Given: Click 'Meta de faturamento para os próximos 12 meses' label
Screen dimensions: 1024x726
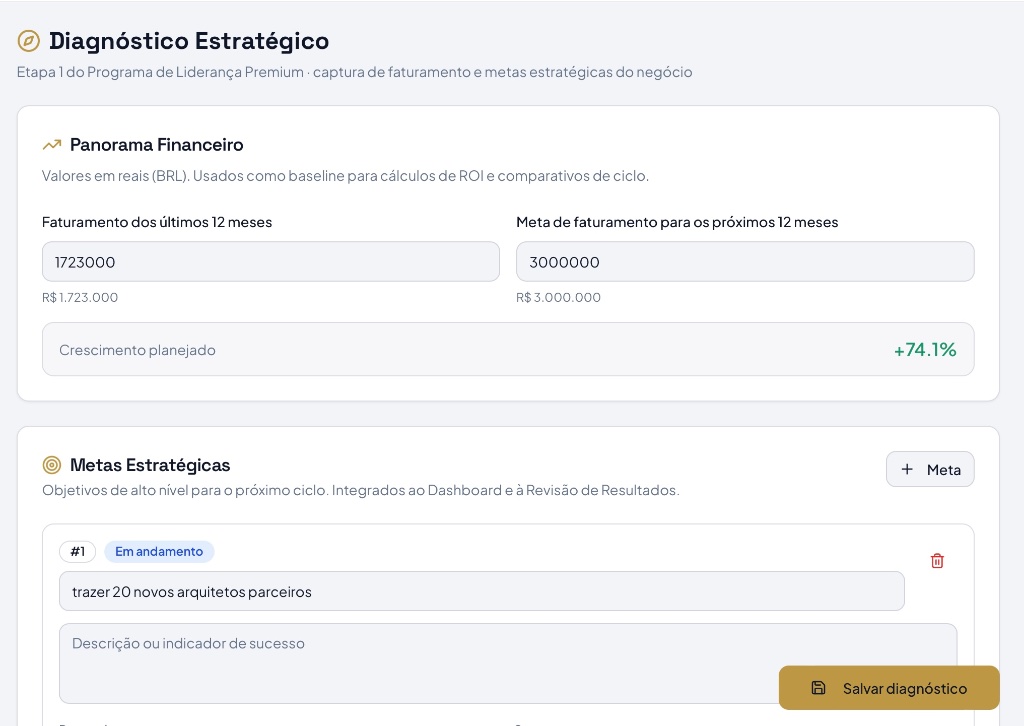Looking at the screenshot, I should pos(677,223).
